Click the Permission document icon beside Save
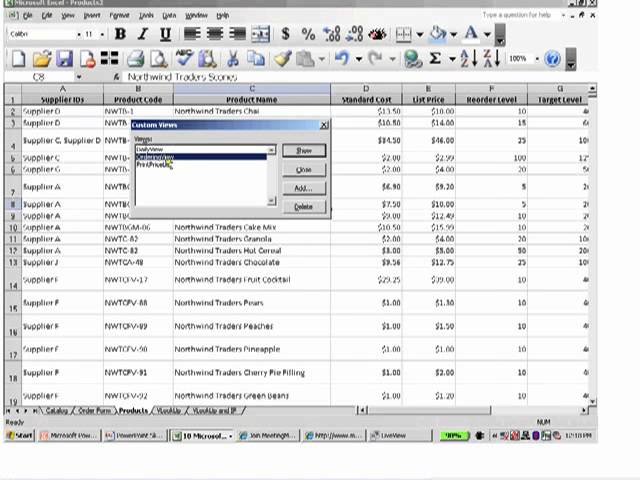 (87, 59)
